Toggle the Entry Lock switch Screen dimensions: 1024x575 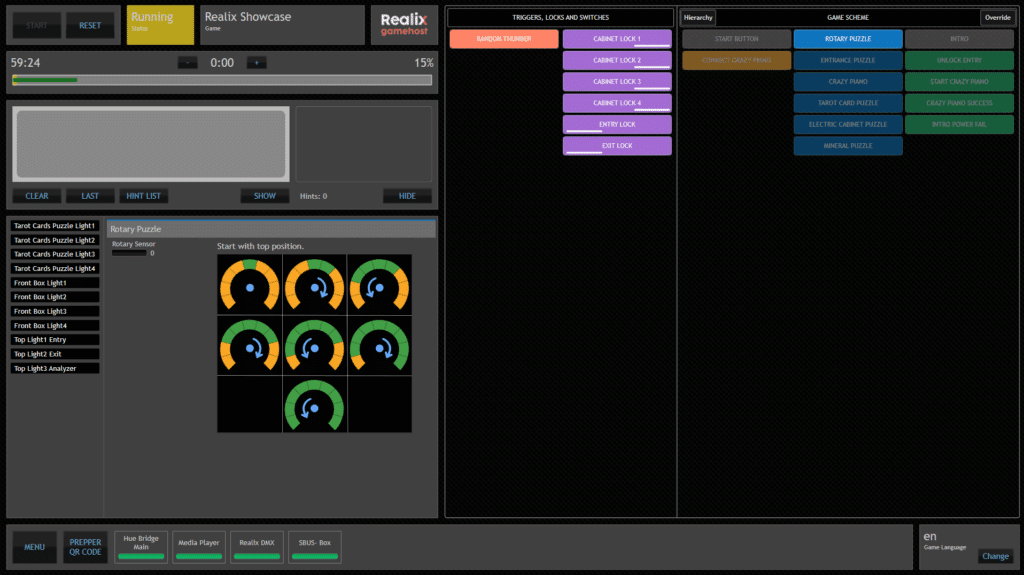(617, 125)
